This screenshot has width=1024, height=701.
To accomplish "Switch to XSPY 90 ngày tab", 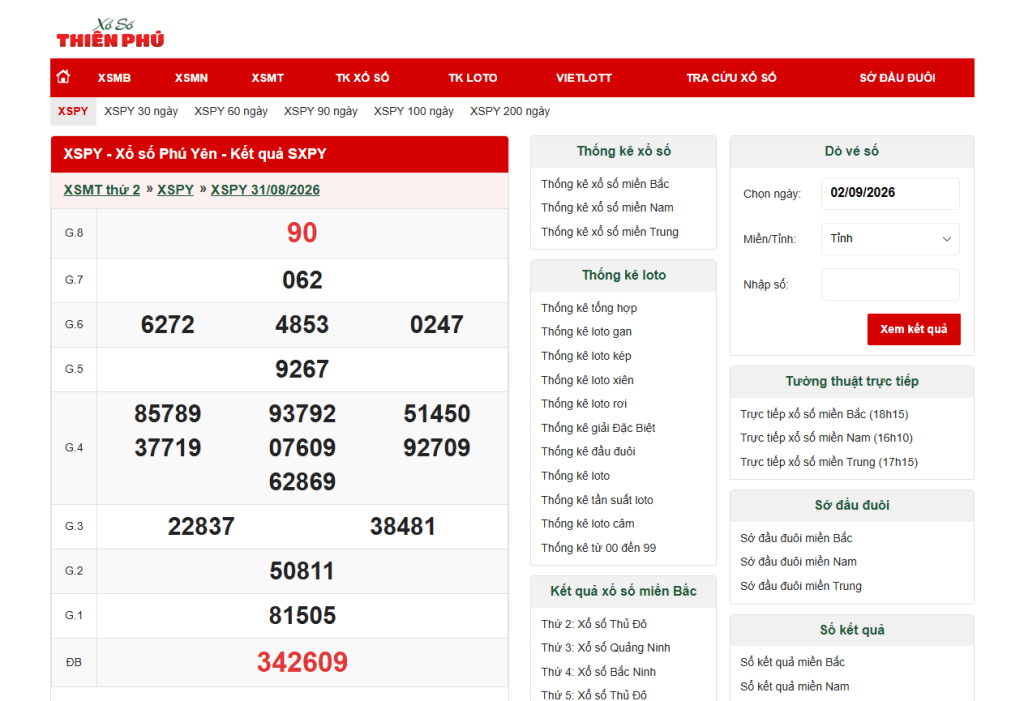I will point(321,111).
